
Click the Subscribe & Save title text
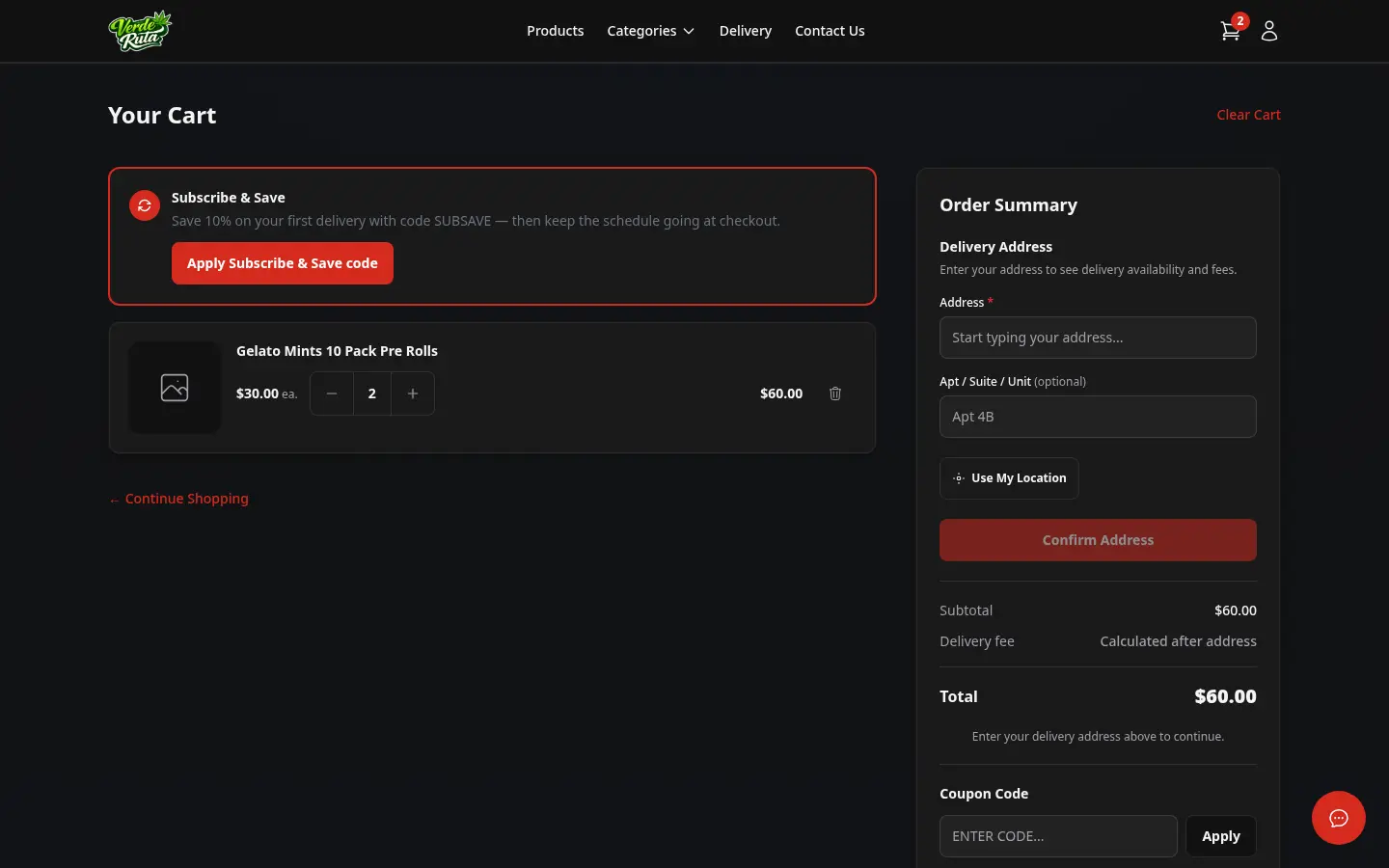pos(229,198)
